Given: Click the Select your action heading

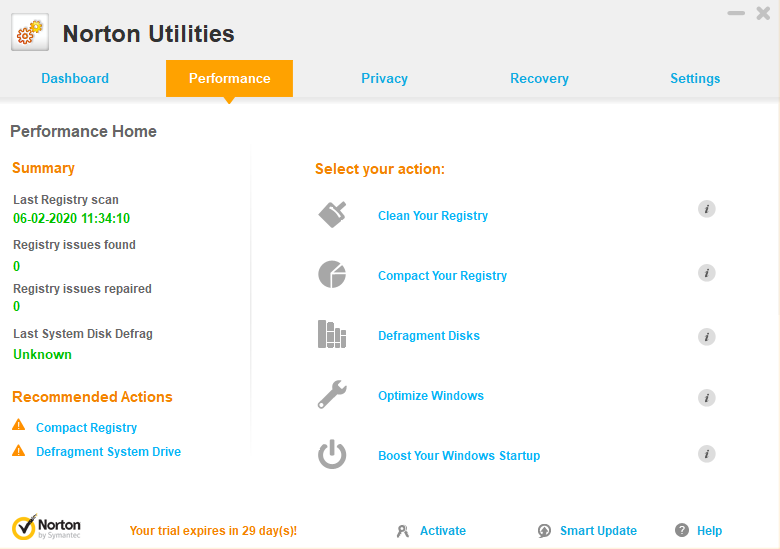Looking at the screenshot, I should pos(380,169).
